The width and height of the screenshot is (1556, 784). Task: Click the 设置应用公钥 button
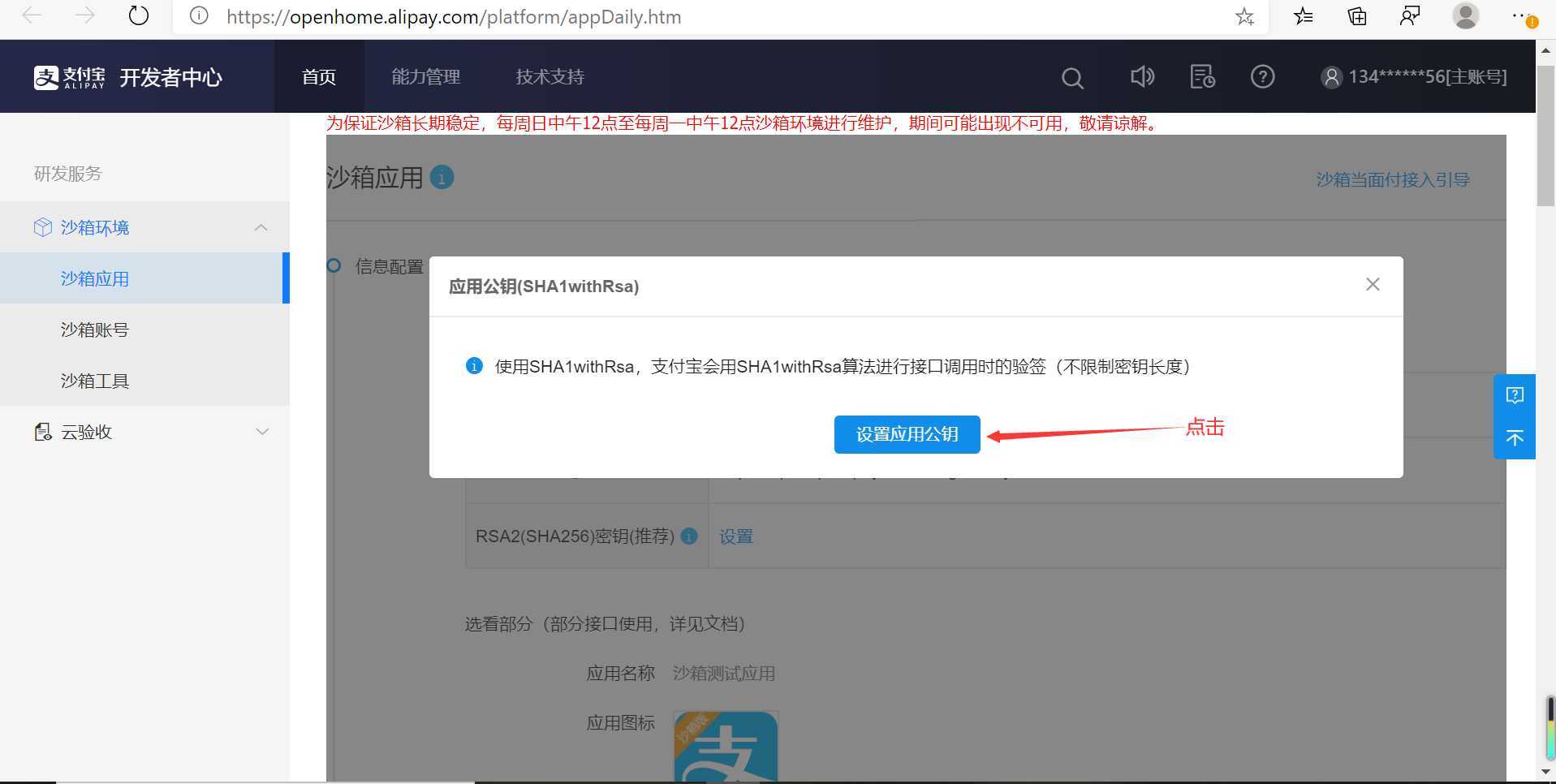906,434
